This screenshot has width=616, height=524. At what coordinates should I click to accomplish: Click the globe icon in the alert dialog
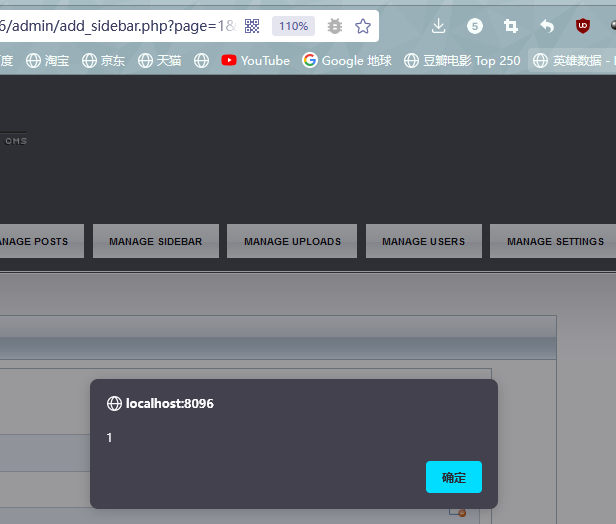coord(114,403)
